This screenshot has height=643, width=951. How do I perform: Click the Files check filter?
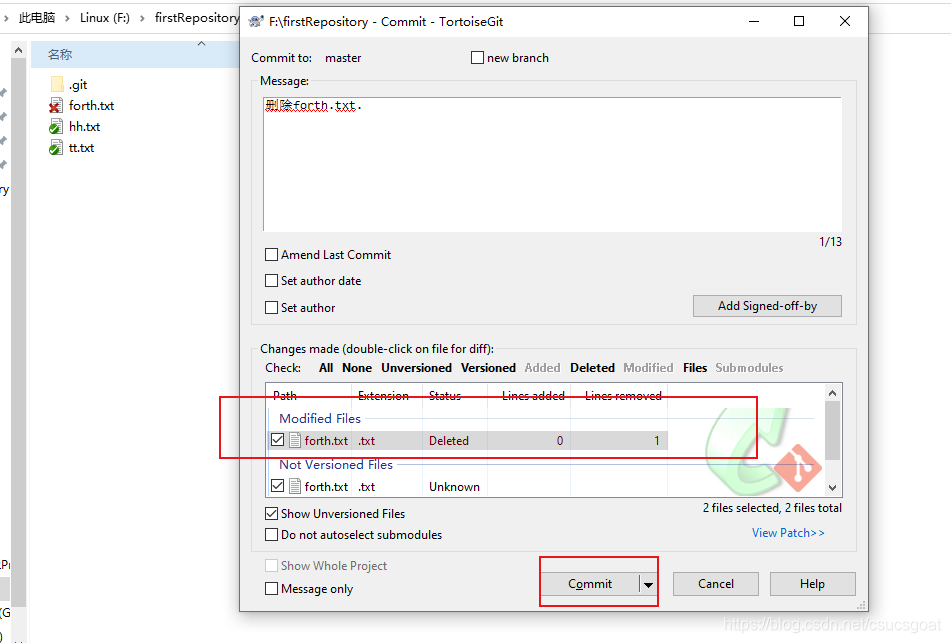point(694,368)
